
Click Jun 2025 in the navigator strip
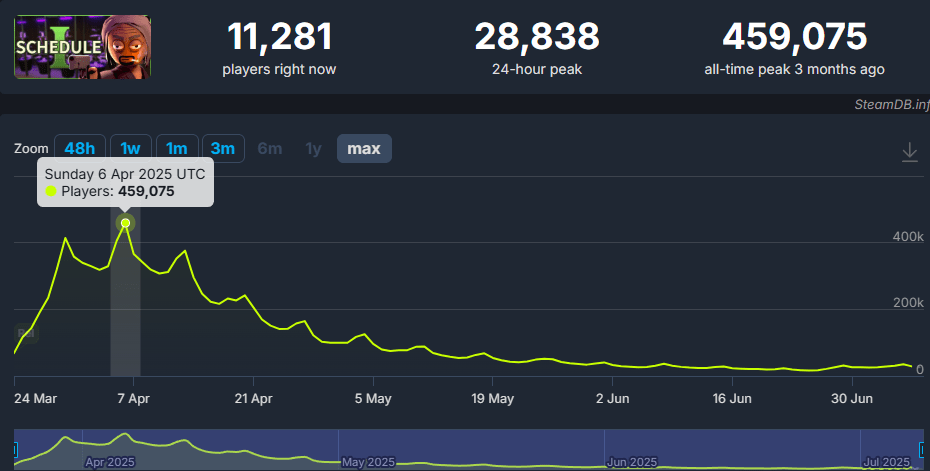click(632, 462)
